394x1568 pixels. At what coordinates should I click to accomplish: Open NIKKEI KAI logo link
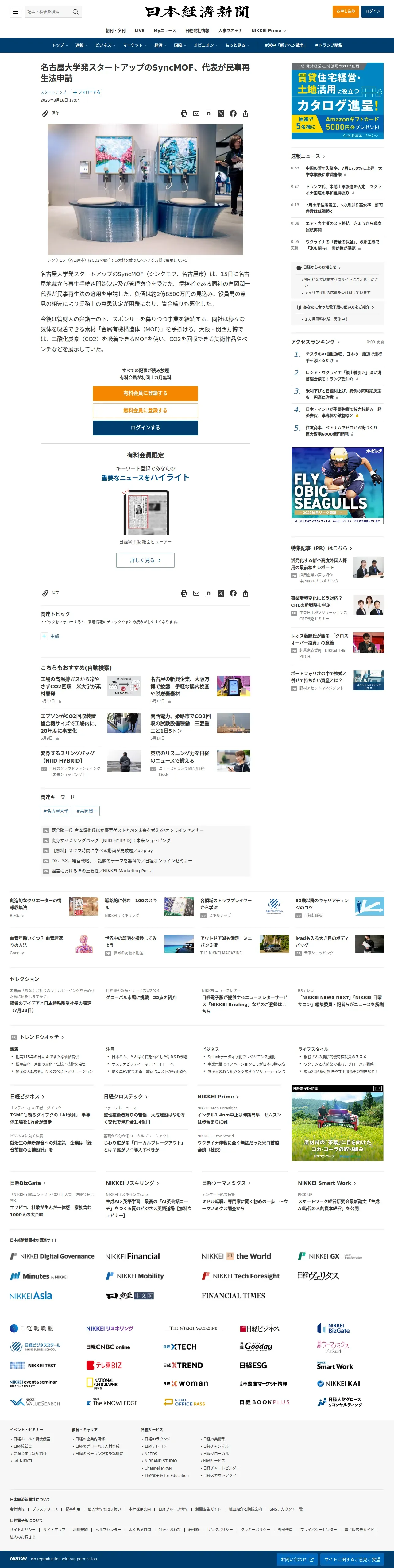point(338,1384)
